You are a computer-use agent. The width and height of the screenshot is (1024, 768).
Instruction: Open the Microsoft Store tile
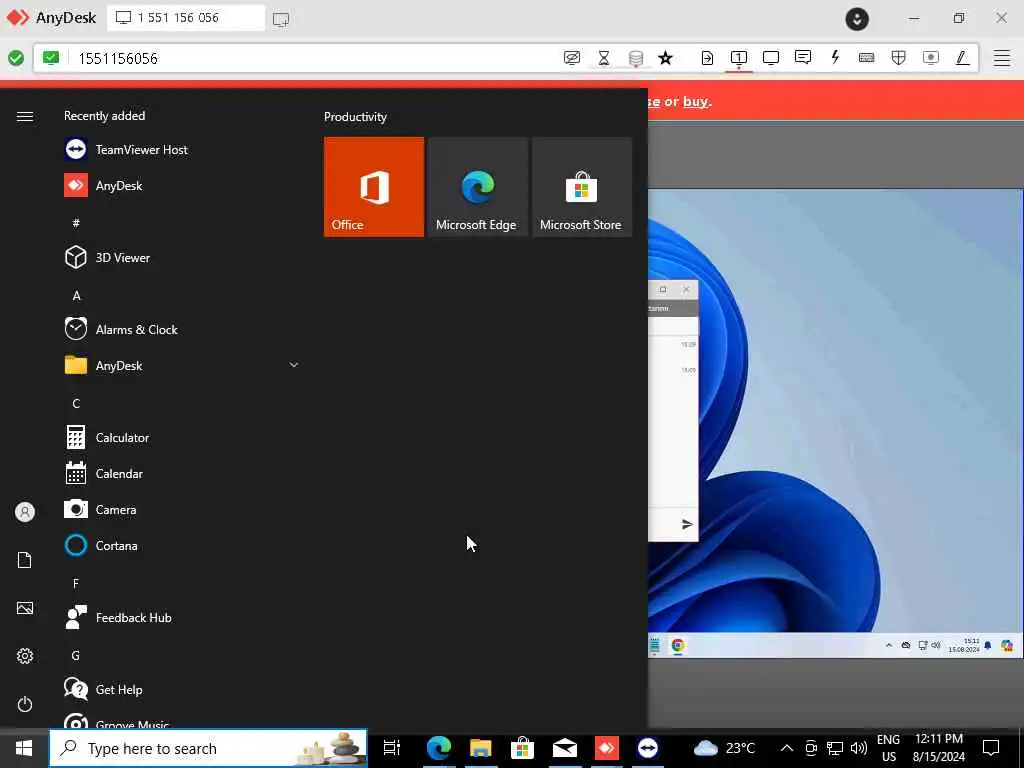tap(582, 187)
